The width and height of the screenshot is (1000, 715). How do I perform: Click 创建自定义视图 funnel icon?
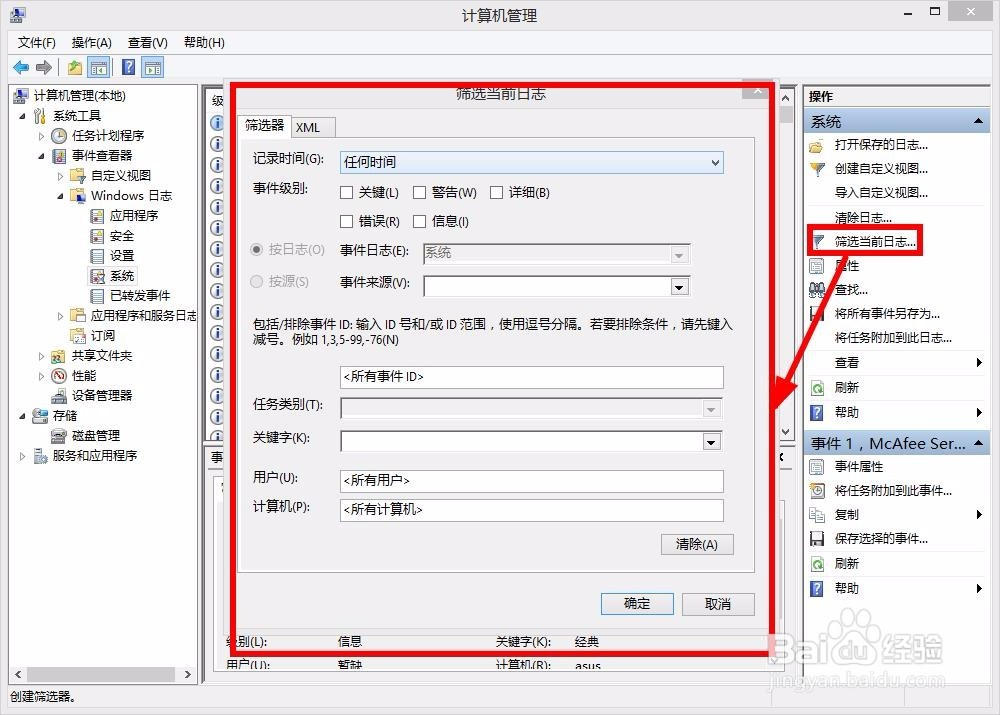(816, 169)
